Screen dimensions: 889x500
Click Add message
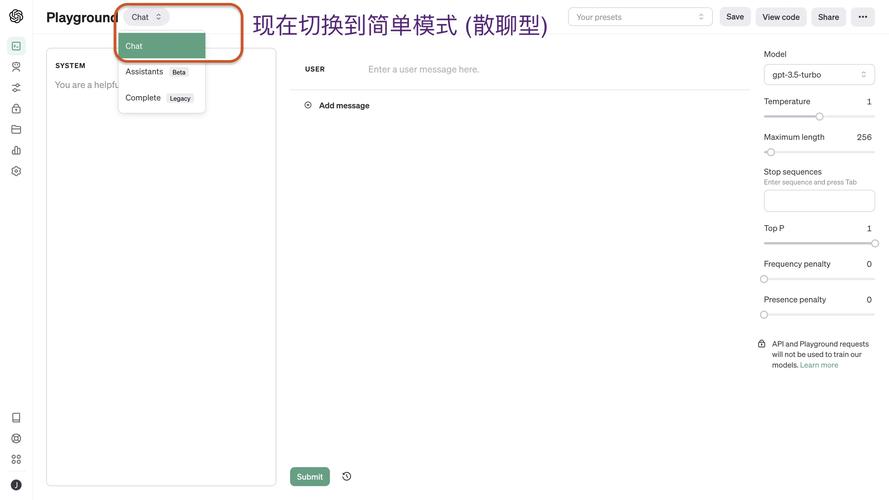coord(344,105)
